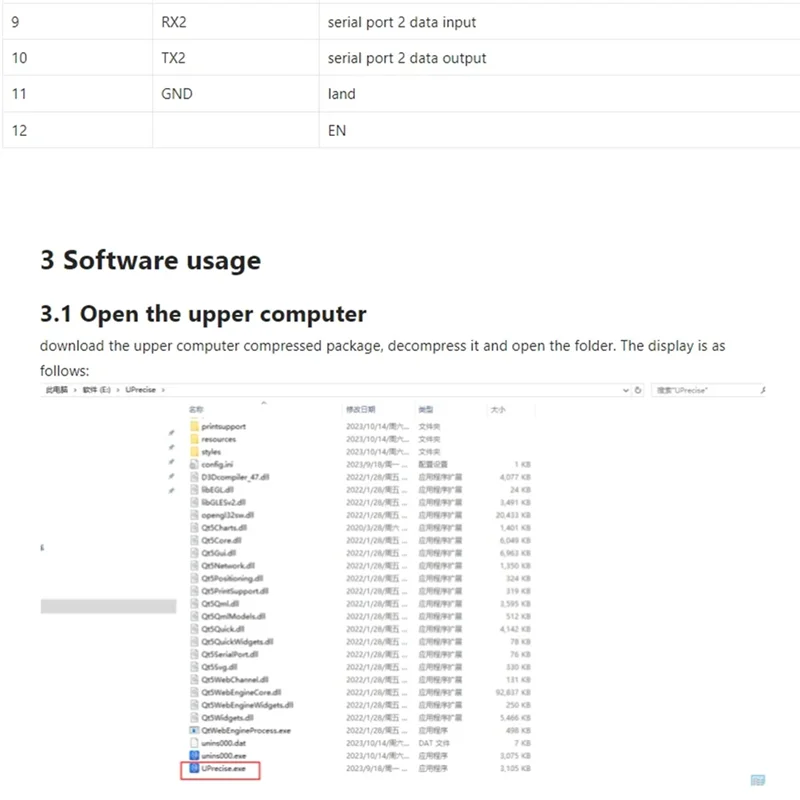This screenshot has width=800, height=800.
Task: Click the config.ini file icon
Action: pyautogui.click(x=194, y=465)
